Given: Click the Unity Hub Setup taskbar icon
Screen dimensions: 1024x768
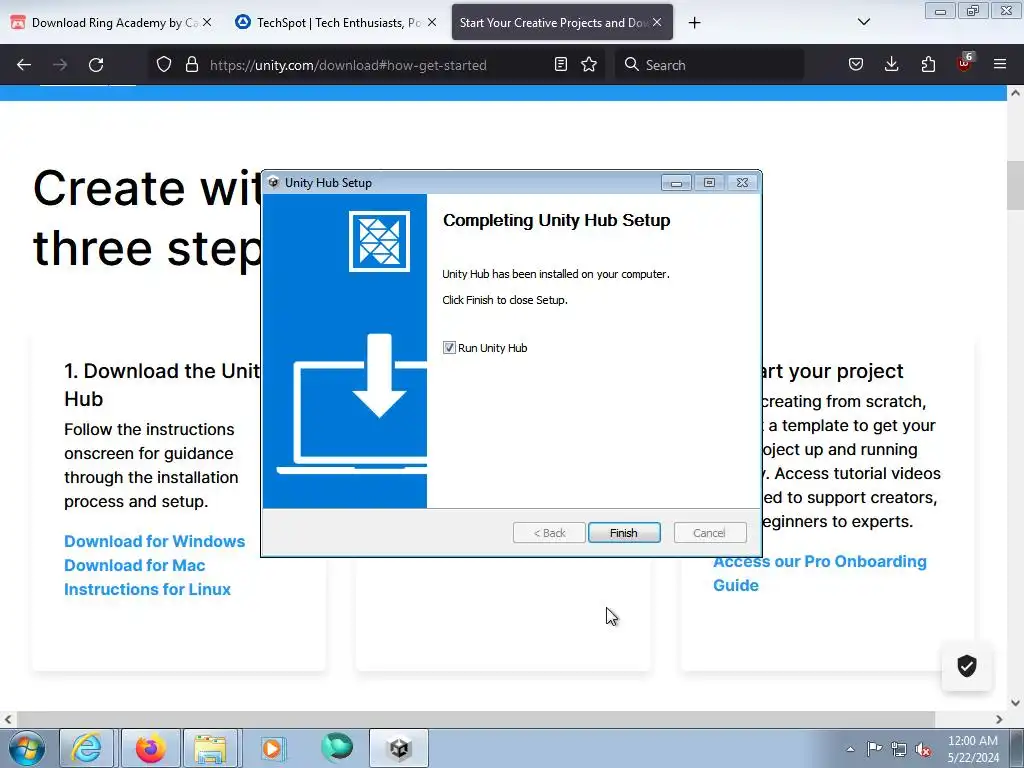Looking at the screenshot, I should tap(399, 748).
